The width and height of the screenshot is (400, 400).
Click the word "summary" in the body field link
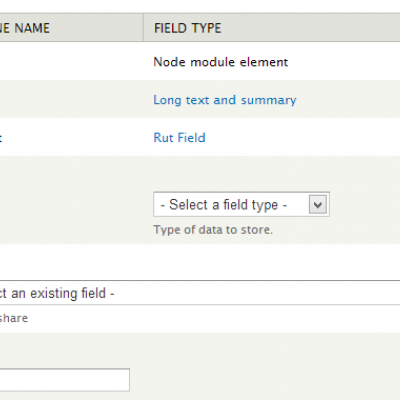point(269,100)
